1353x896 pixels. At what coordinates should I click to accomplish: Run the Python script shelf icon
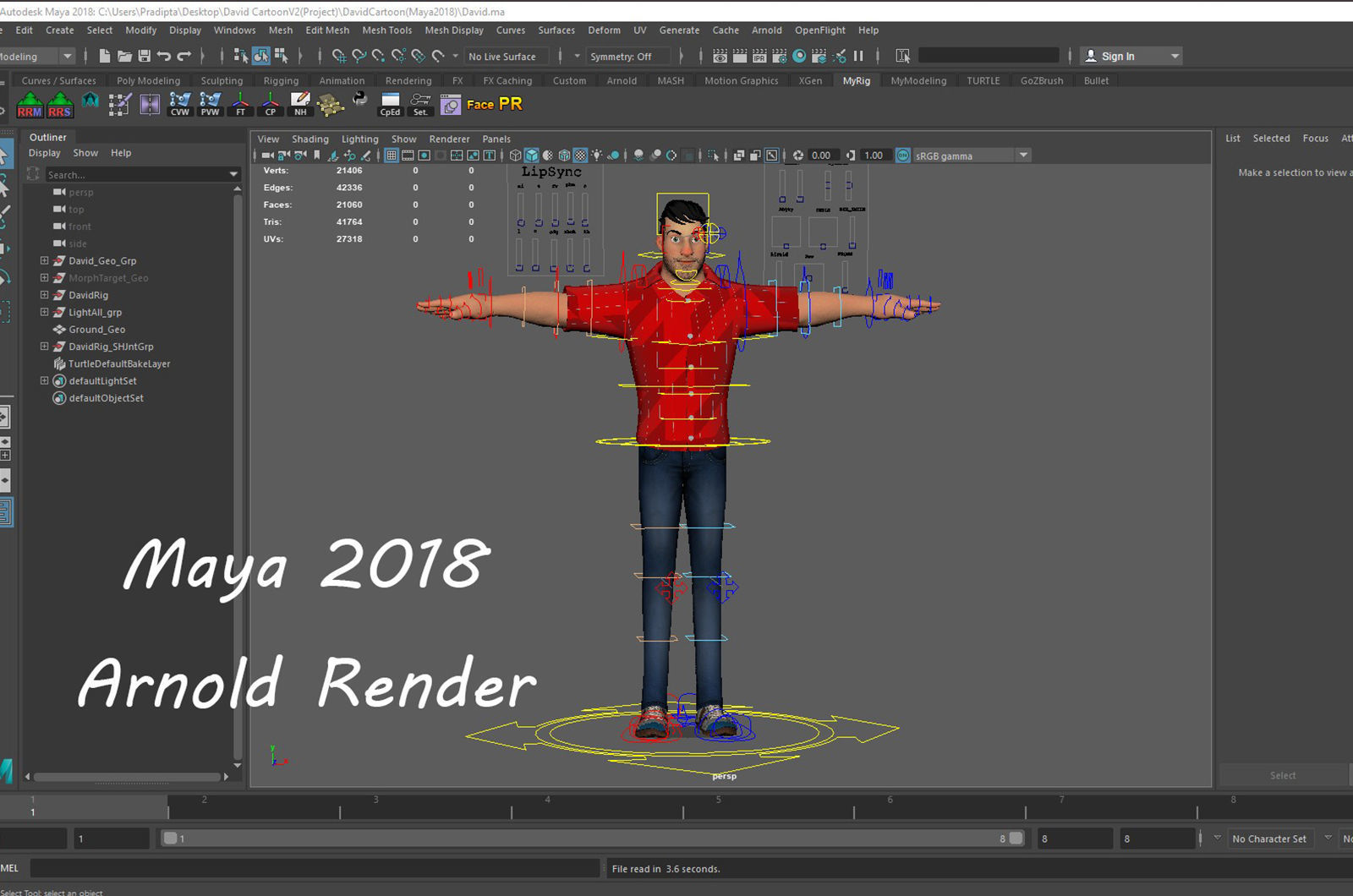point(360,100)
